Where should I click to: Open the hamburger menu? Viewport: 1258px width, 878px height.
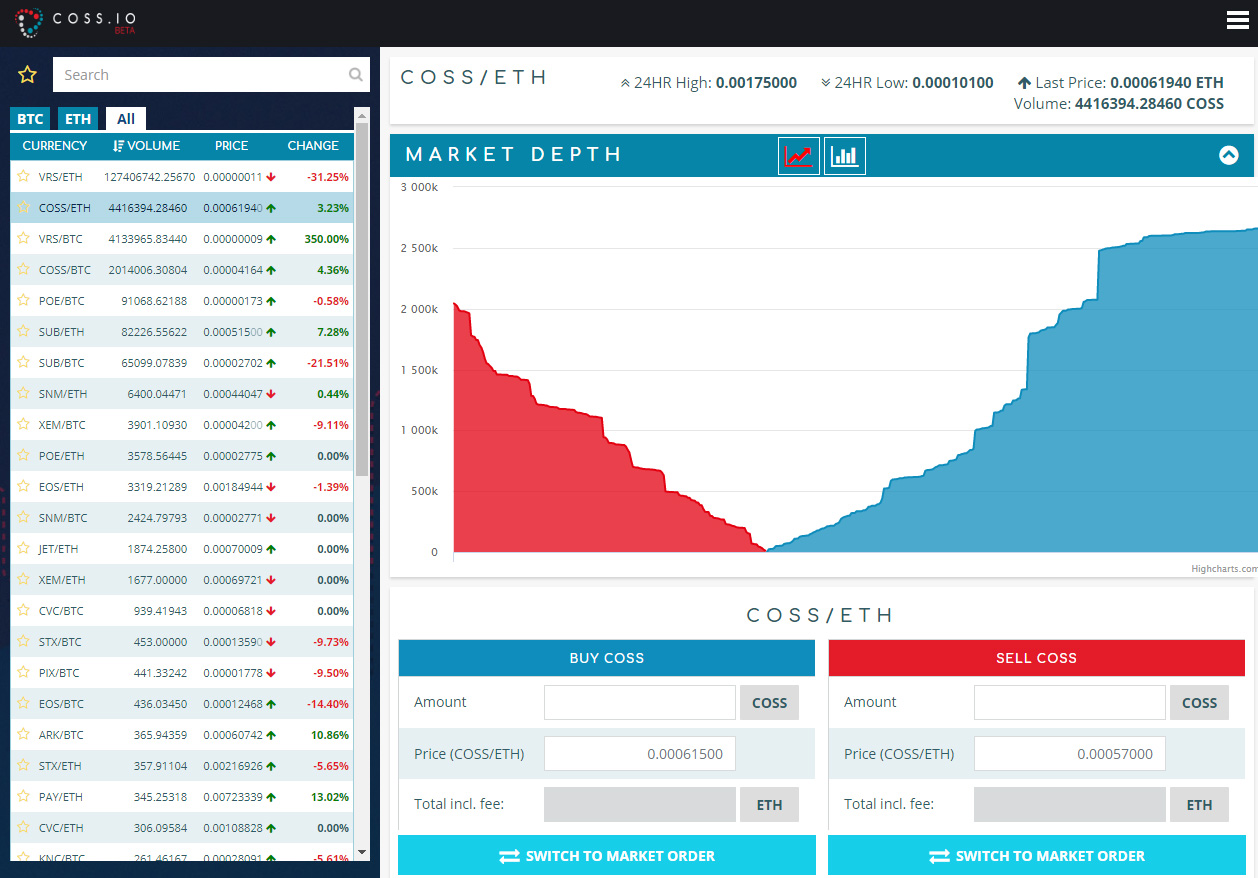coord(1237,20)
